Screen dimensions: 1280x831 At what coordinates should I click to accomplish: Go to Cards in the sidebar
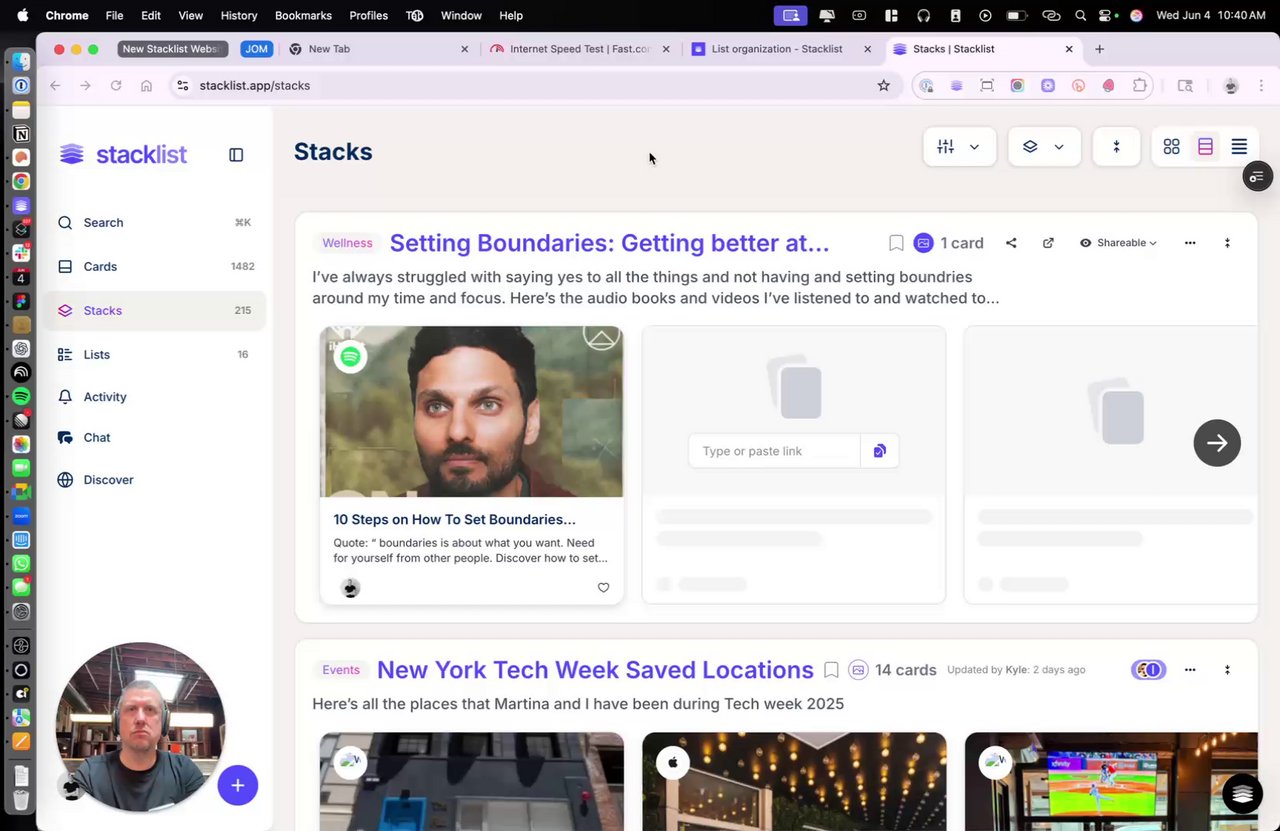coord(155,267)
